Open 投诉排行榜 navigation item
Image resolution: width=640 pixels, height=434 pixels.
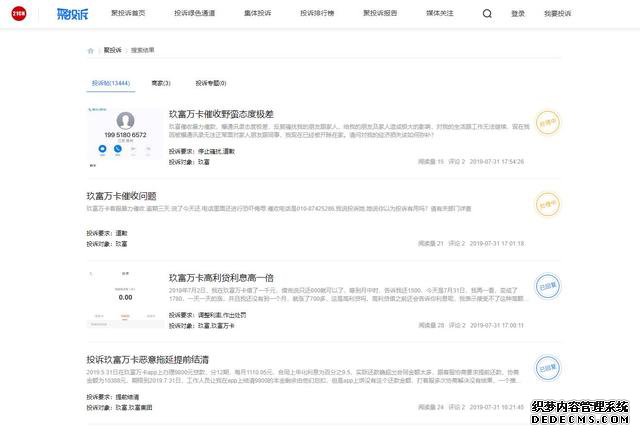317,13
